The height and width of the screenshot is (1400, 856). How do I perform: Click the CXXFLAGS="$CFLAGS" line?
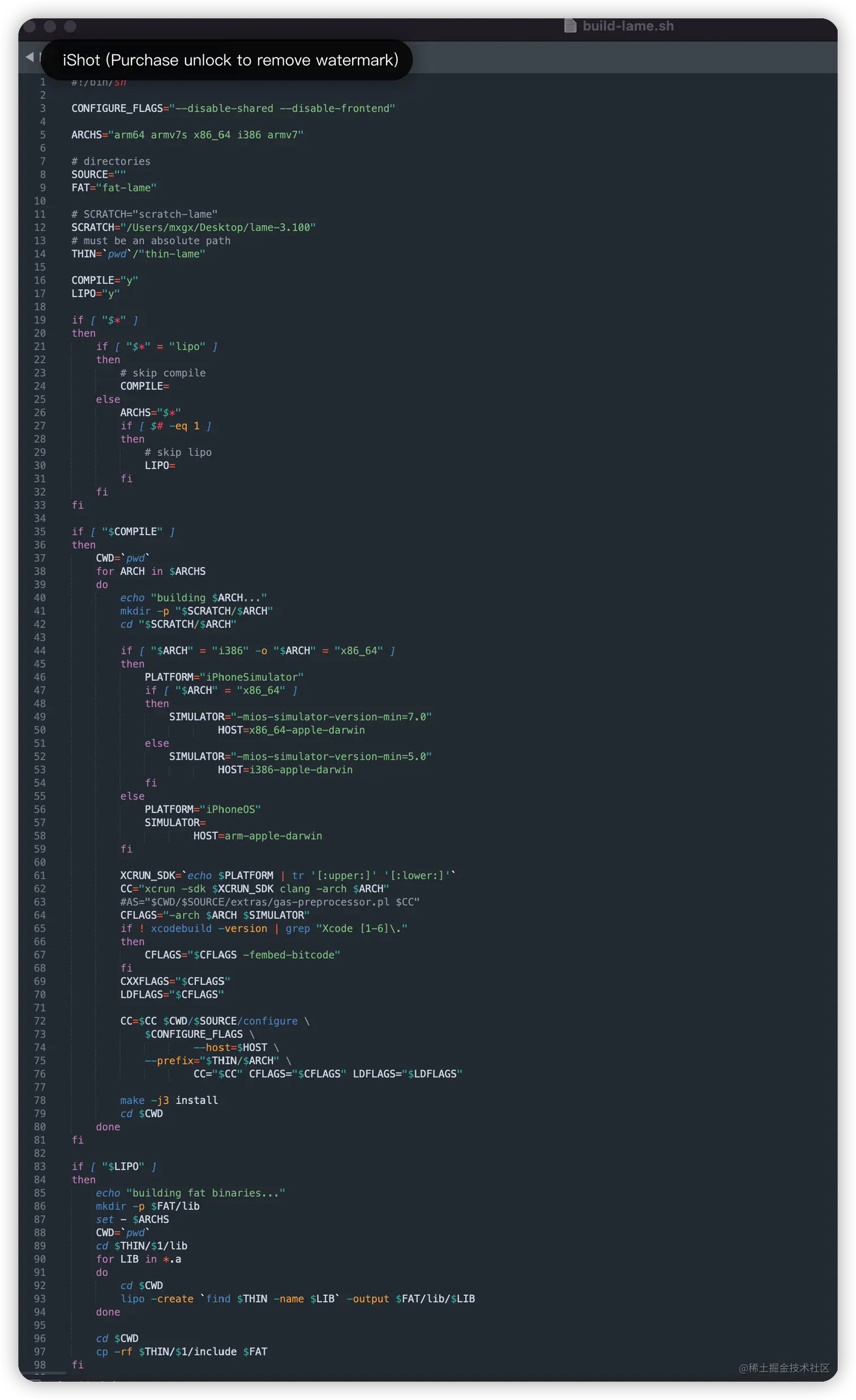click(176, 981)
